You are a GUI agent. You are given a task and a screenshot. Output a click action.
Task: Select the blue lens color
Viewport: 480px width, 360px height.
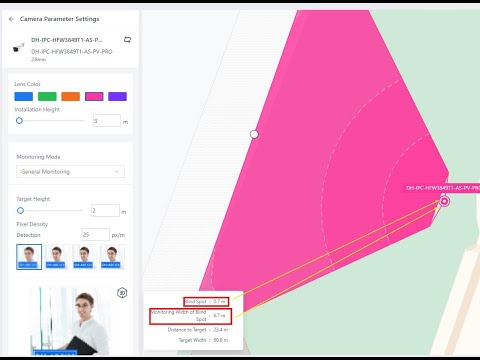(24, 96)
